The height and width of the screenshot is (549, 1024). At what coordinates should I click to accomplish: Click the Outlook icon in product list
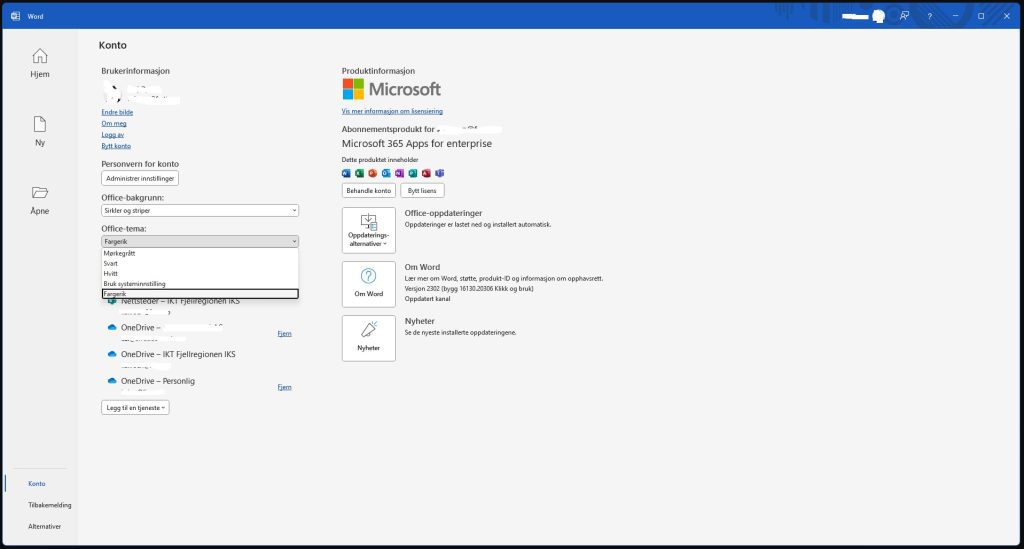pos(386,173)
